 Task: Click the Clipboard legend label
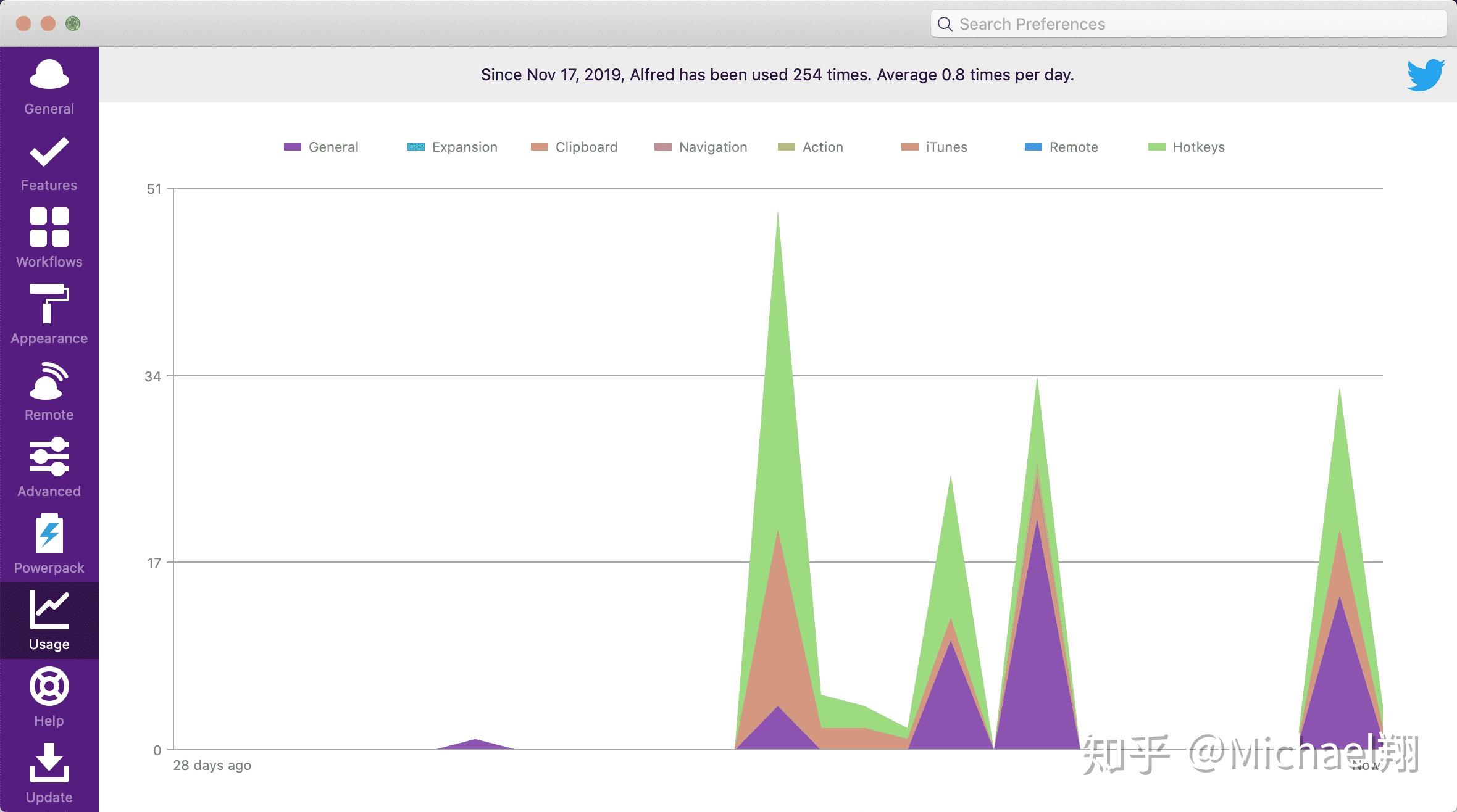pyautogui.click(x=586, y=147)
